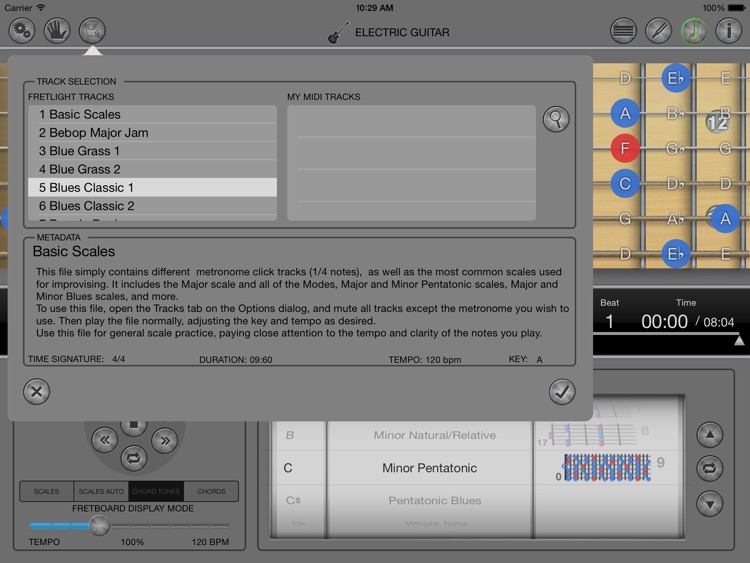Tap the up arrow scale selector button
This screenshot has width=750, height=563.
710,435
